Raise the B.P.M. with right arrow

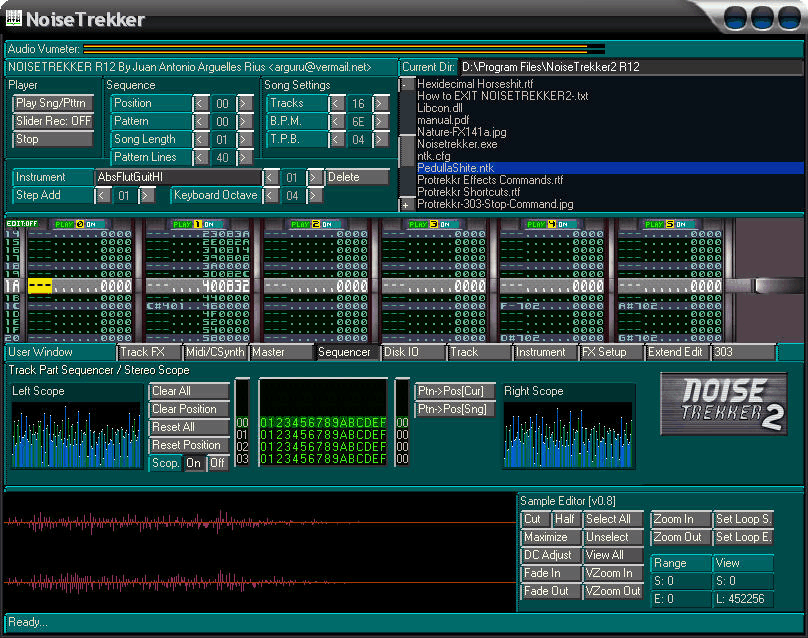pyautogui.click(x=381, y=122)
